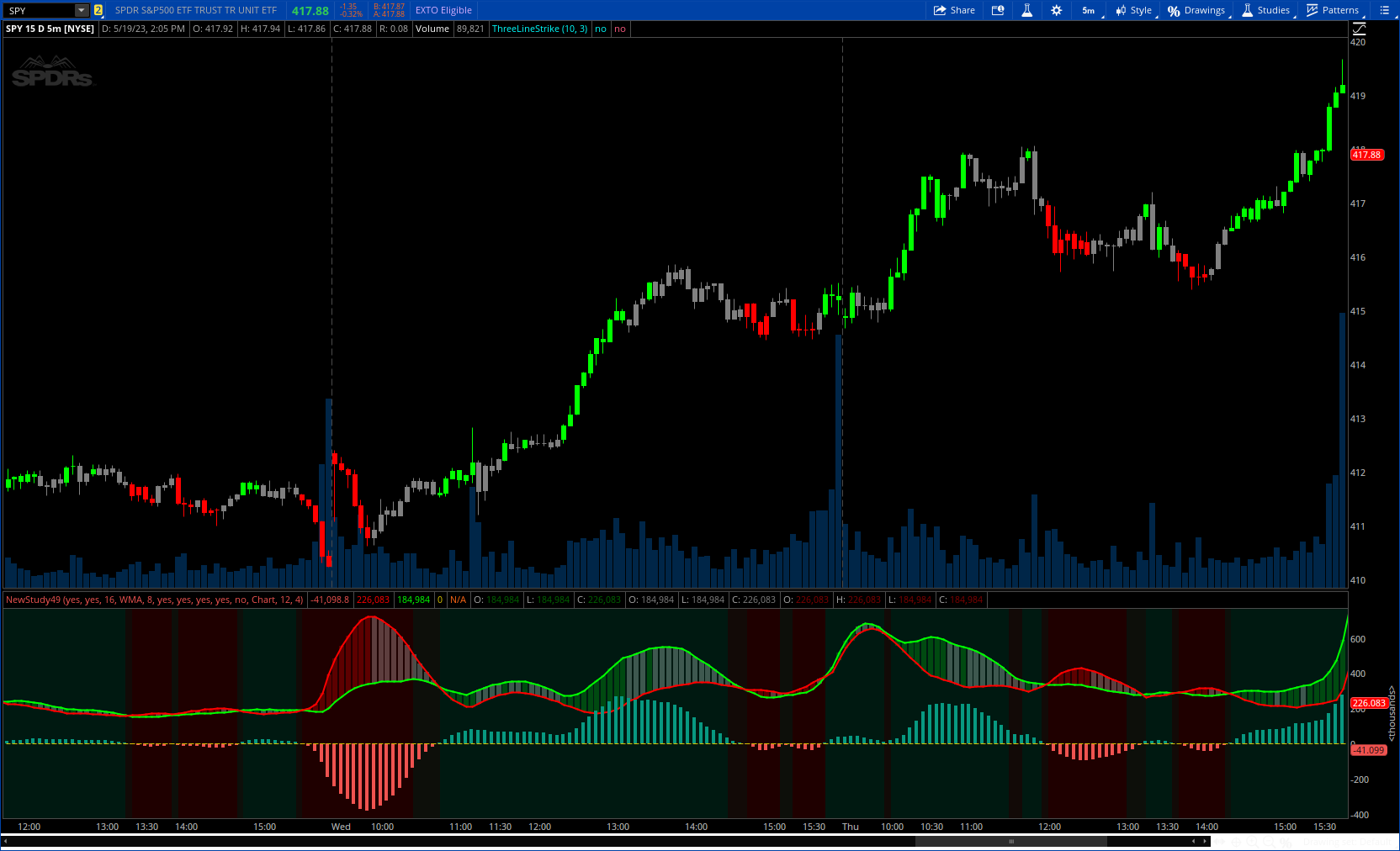Open the Share menu
The height and width of the screenshot is (851, 1400).
954,10
